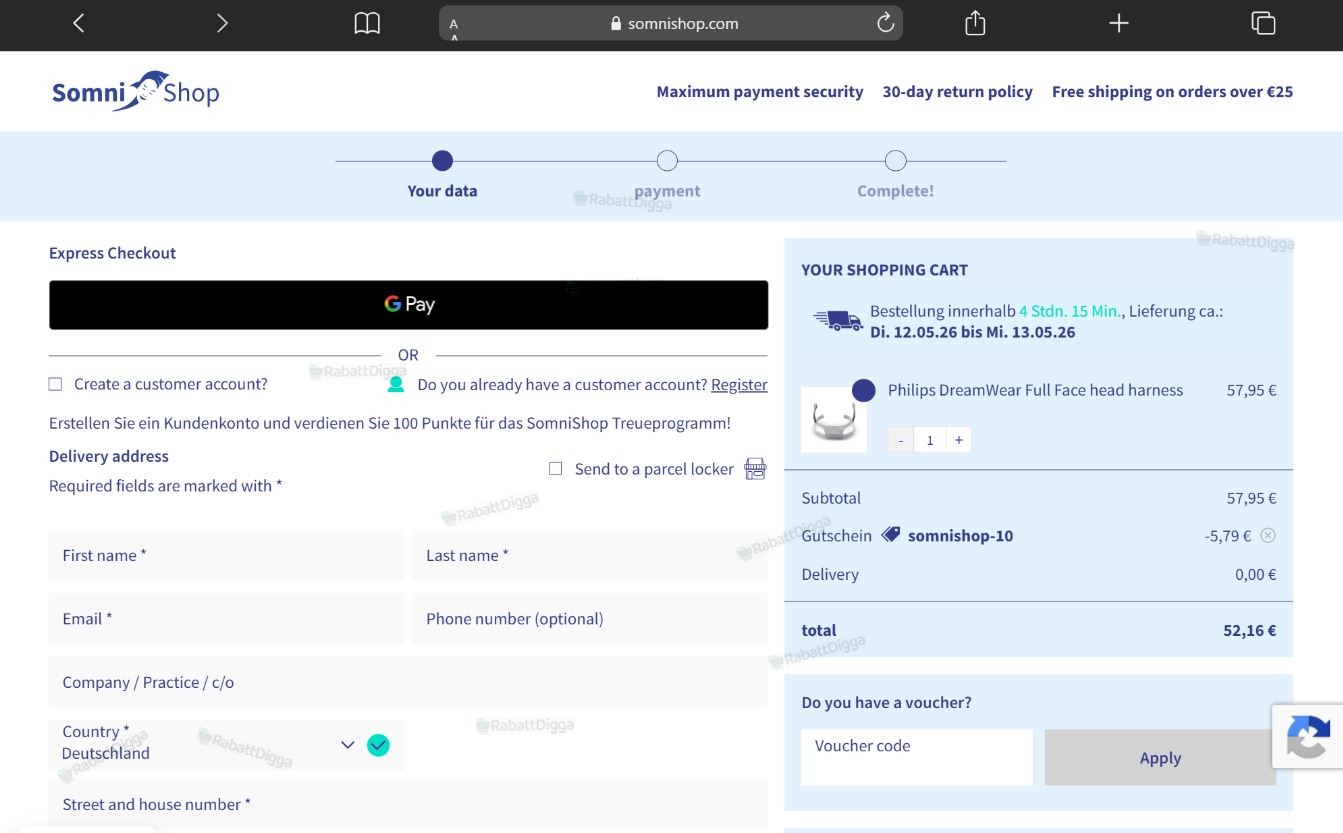The height and width of the screenshot is (833, 1343).
Task: Click the voucher tag icon next to somnishop-10
Action: [x=890, y=535]
